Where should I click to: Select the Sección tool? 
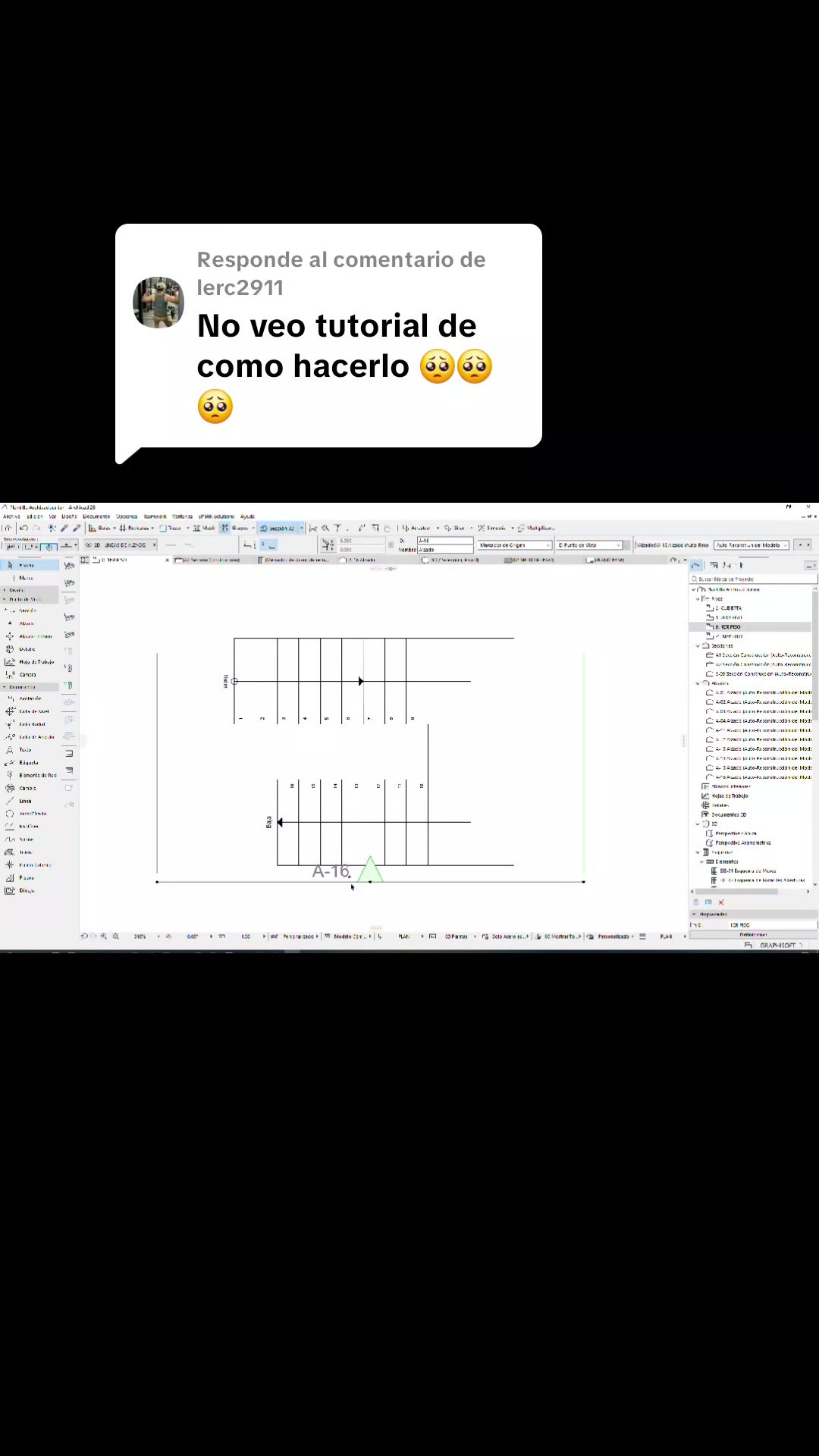pyautogui.click(x=30, y=610)
